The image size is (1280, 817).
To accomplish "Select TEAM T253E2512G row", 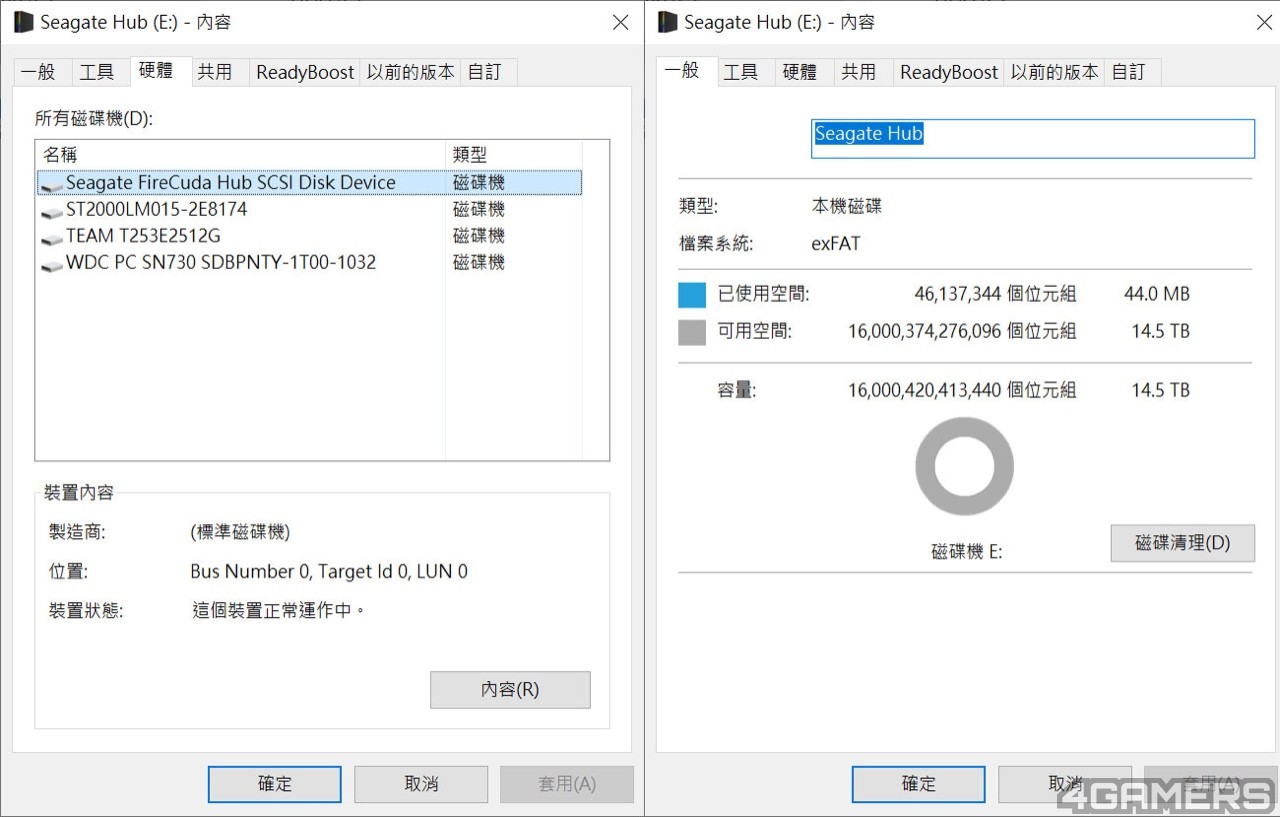I will [309, 236].
